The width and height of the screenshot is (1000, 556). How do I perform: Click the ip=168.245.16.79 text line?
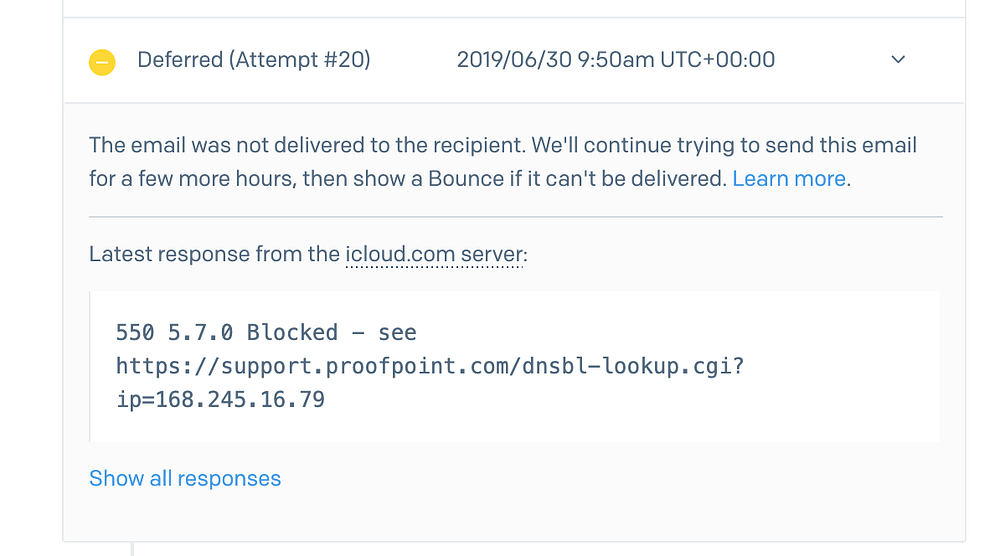pyautogui.click(x=220, y=400)
